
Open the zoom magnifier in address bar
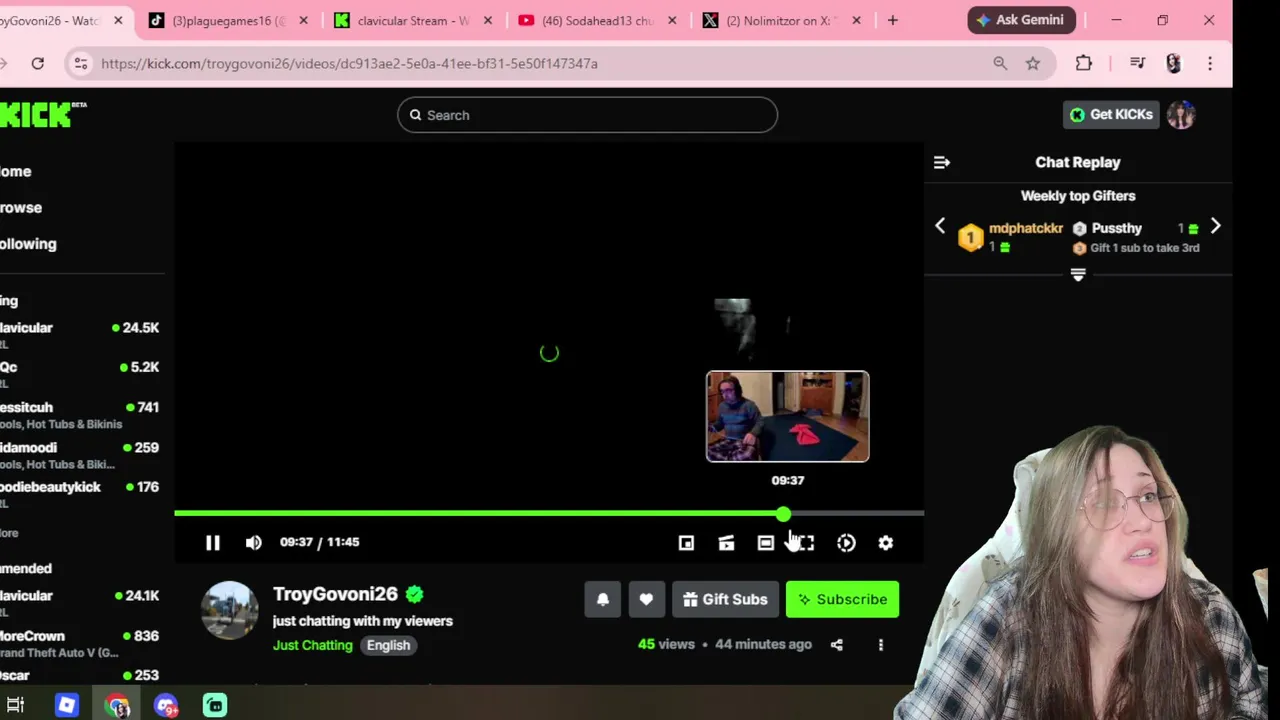pos(1000,63)
